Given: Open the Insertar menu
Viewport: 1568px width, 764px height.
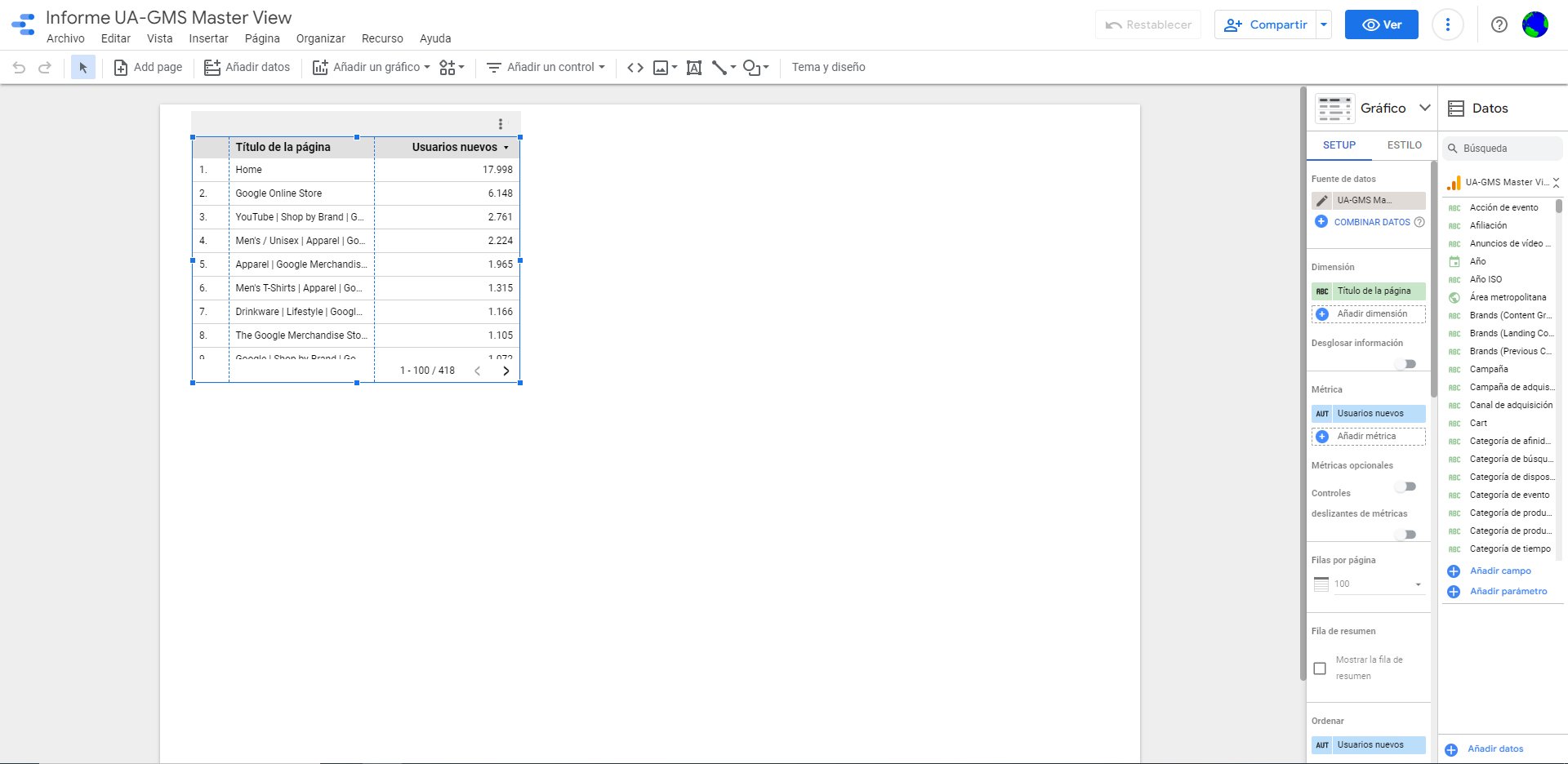Looking at the screenshot, I should (x=209, y=38).
